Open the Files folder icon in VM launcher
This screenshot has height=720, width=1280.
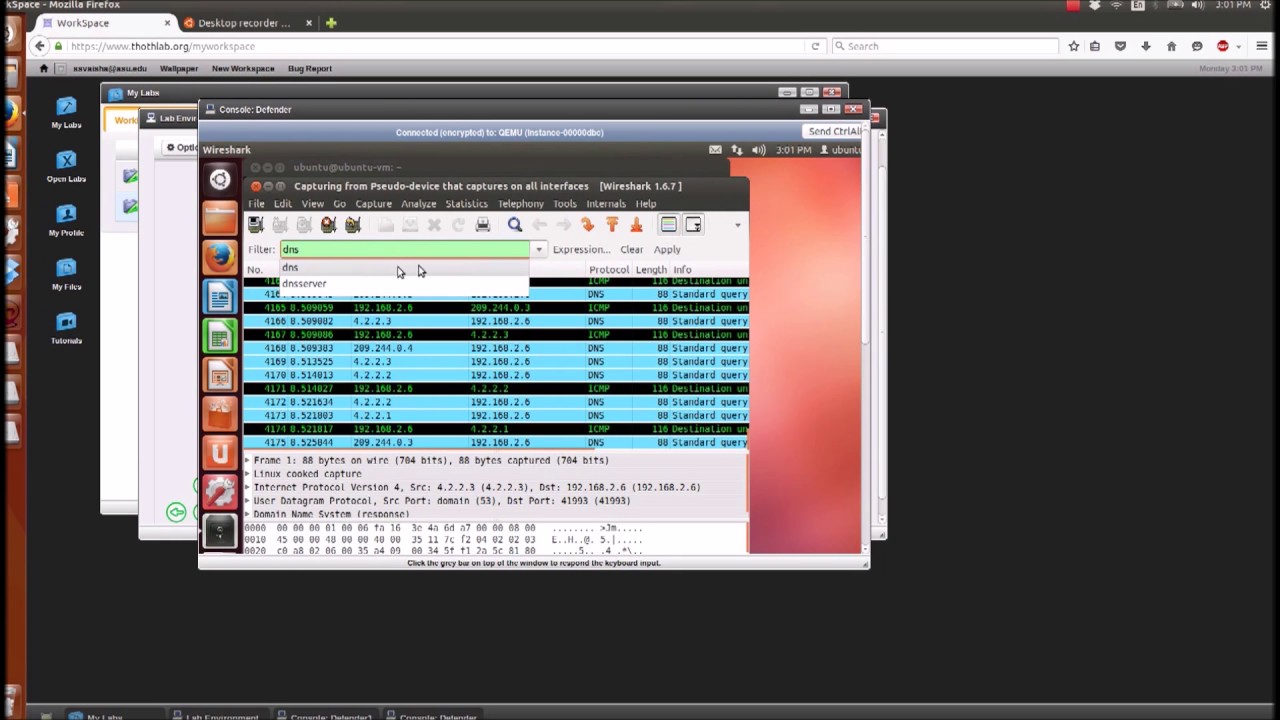pos(220,217)
